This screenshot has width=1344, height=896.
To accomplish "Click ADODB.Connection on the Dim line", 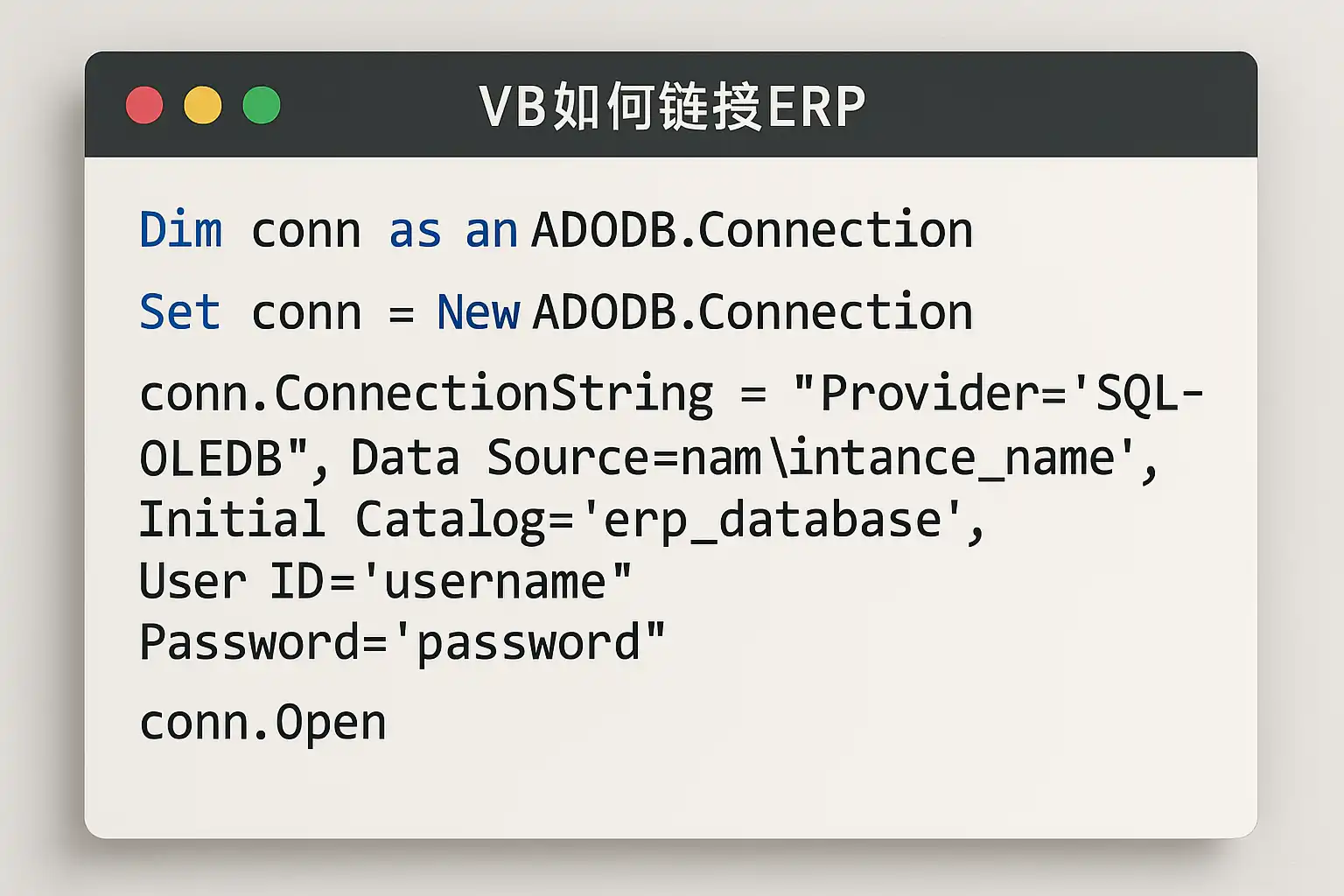I will (x=752, y=231).
